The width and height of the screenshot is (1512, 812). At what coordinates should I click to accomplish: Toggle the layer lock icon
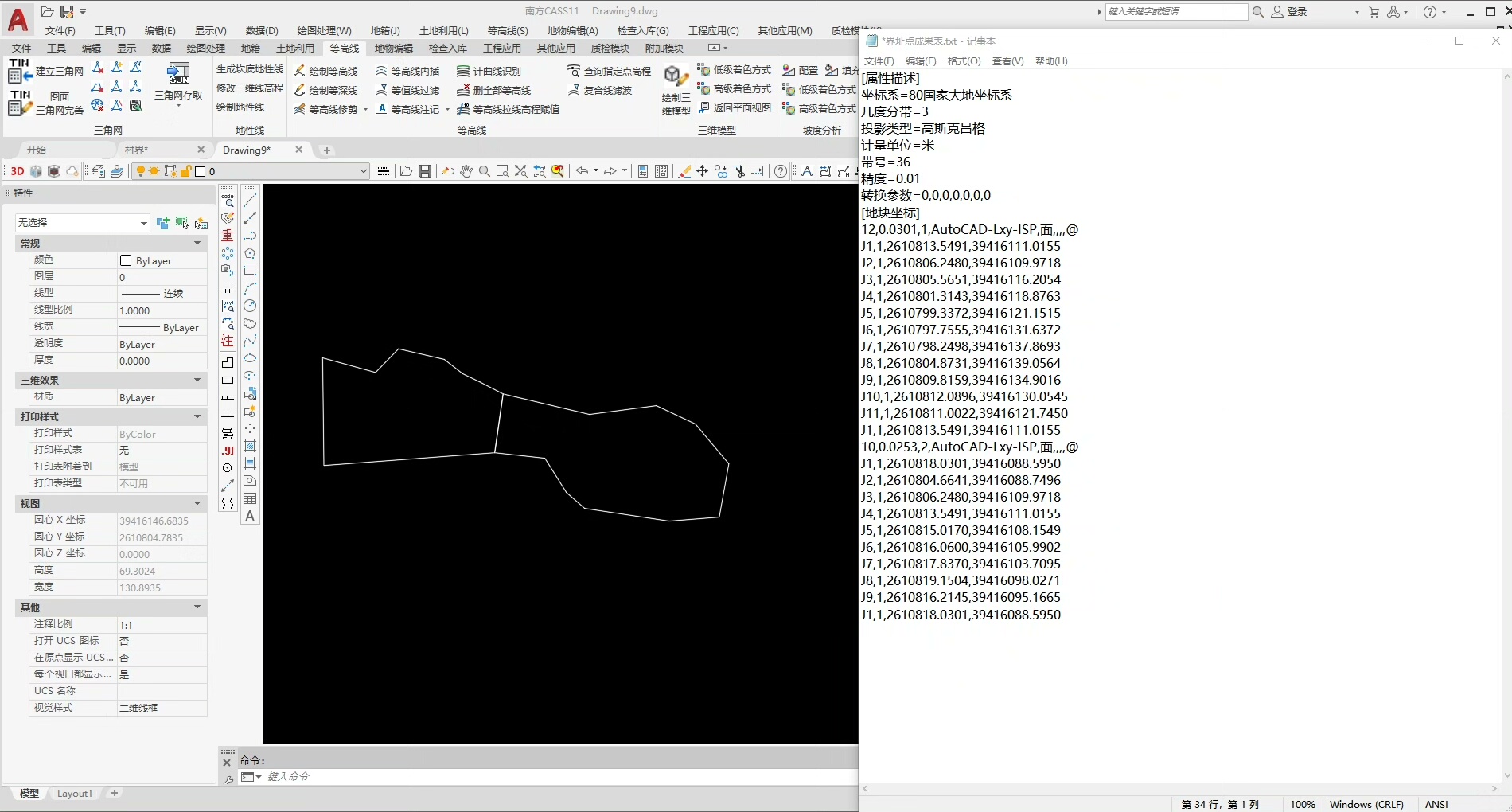tap(185, 171)
